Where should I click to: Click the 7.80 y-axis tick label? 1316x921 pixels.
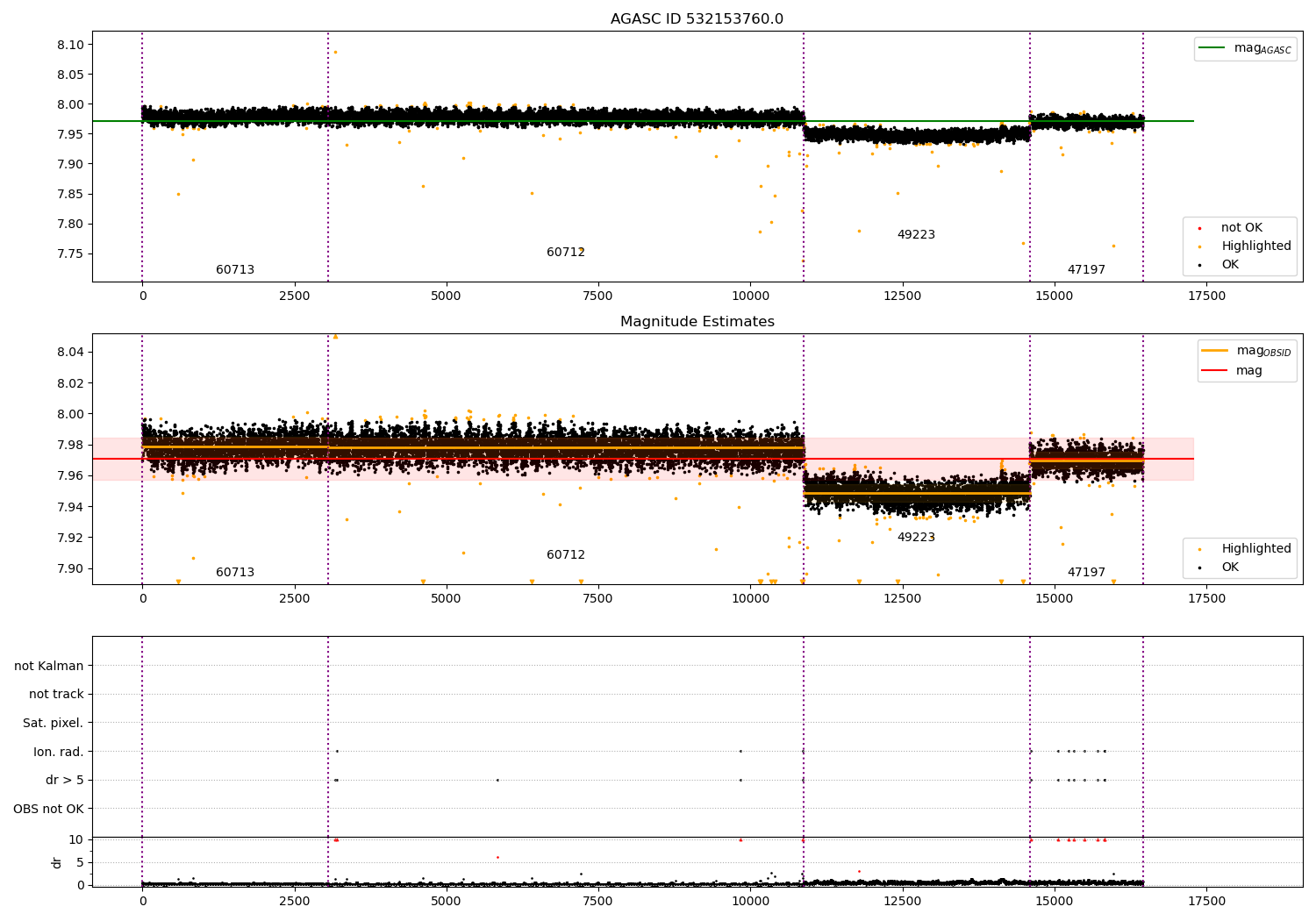70,224
